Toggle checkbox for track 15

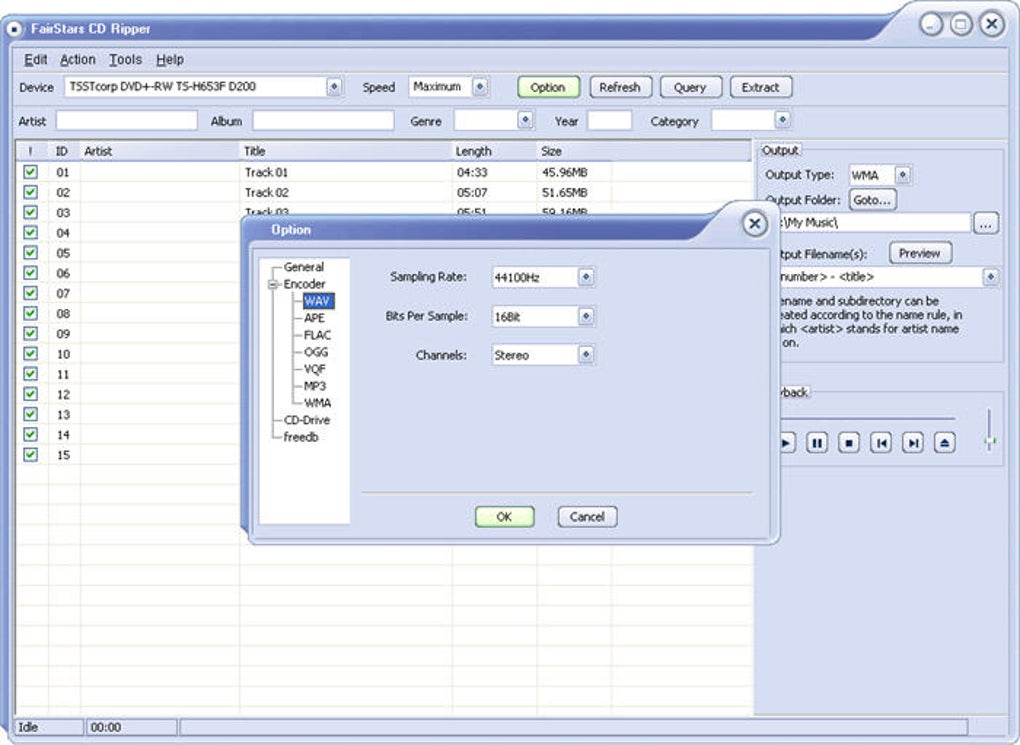coord(31,454)
